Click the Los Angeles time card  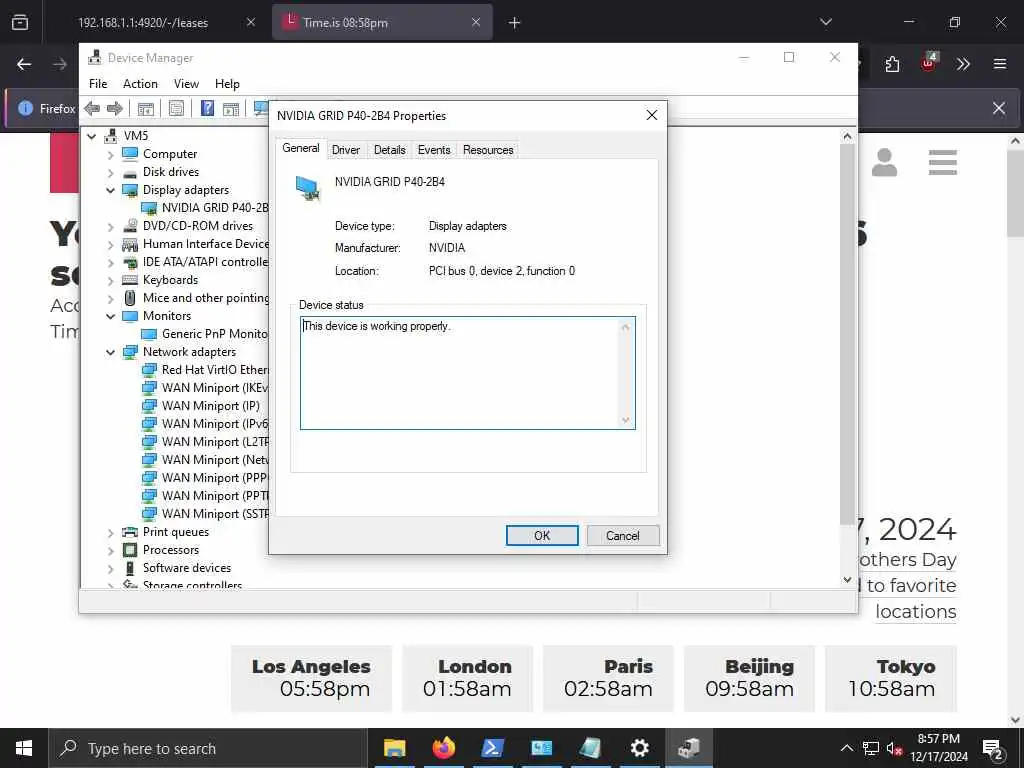point(311,678)
